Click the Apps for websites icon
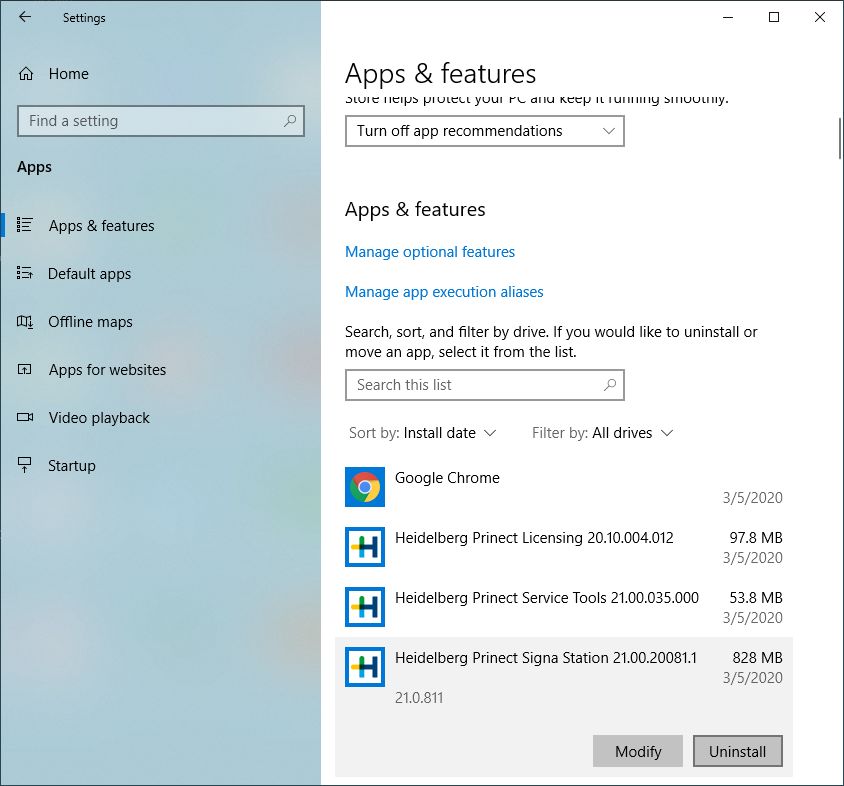844x786 pixels. pos(25,370)
